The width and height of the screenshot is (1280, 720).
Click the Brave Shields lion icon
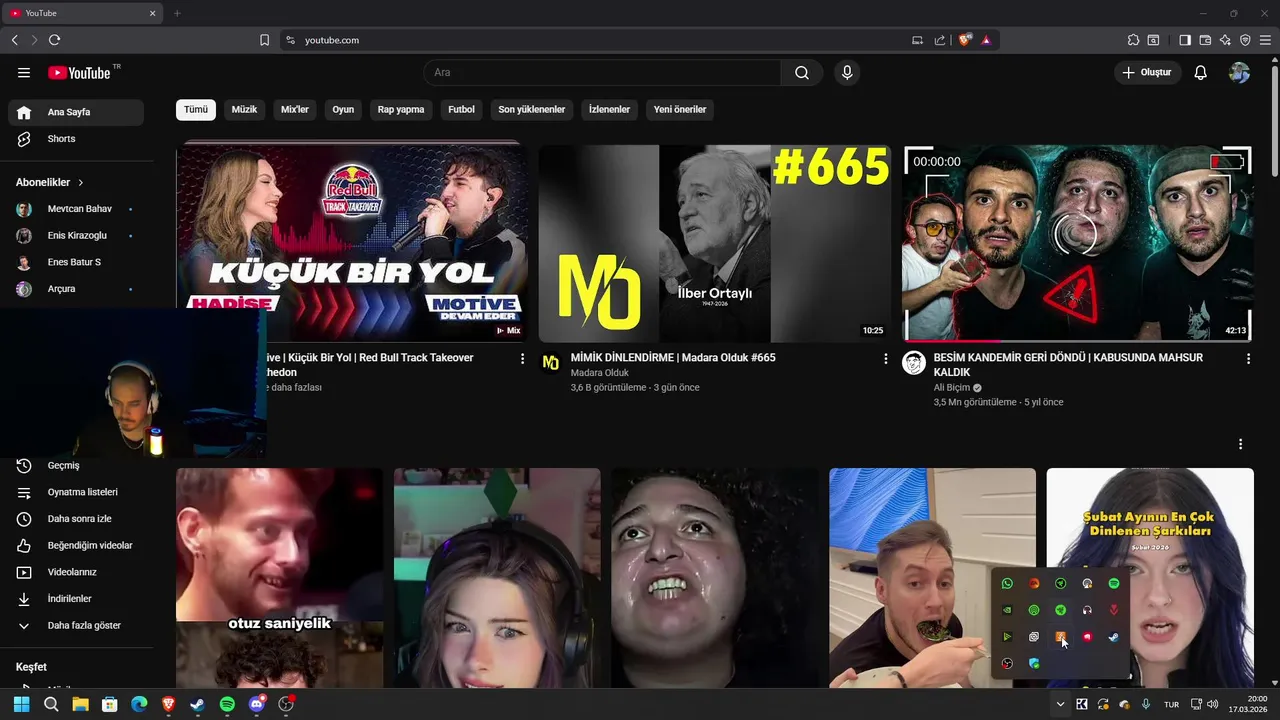click(x=965, y=40)
